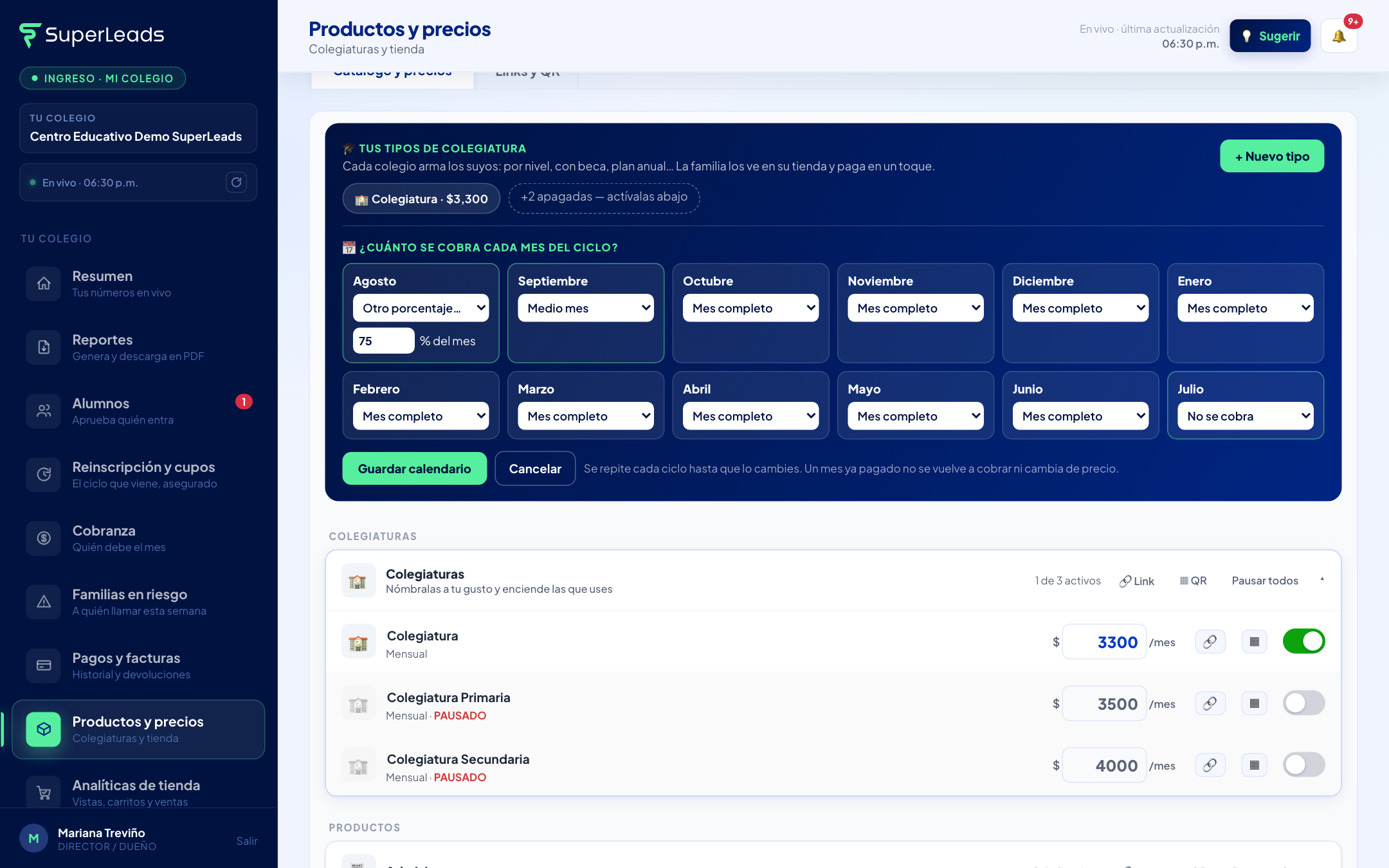Go to Pagos y facturas
The height and width of the screenshot is (868, 1389).
pos(138,665)
